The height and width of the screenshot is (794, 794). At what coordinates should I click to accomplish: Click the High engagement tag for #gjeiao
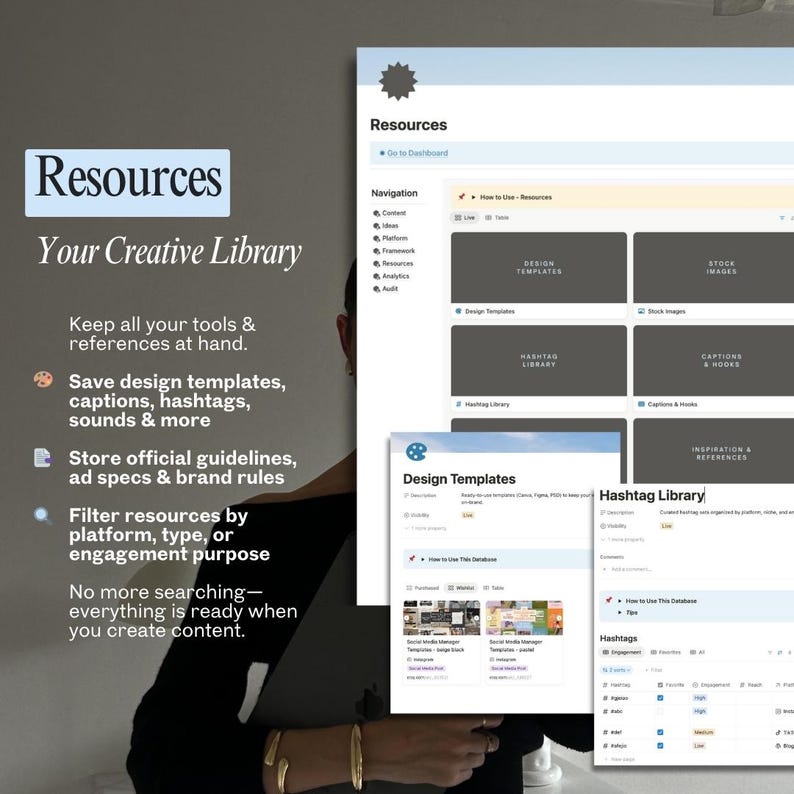[700, 698]
